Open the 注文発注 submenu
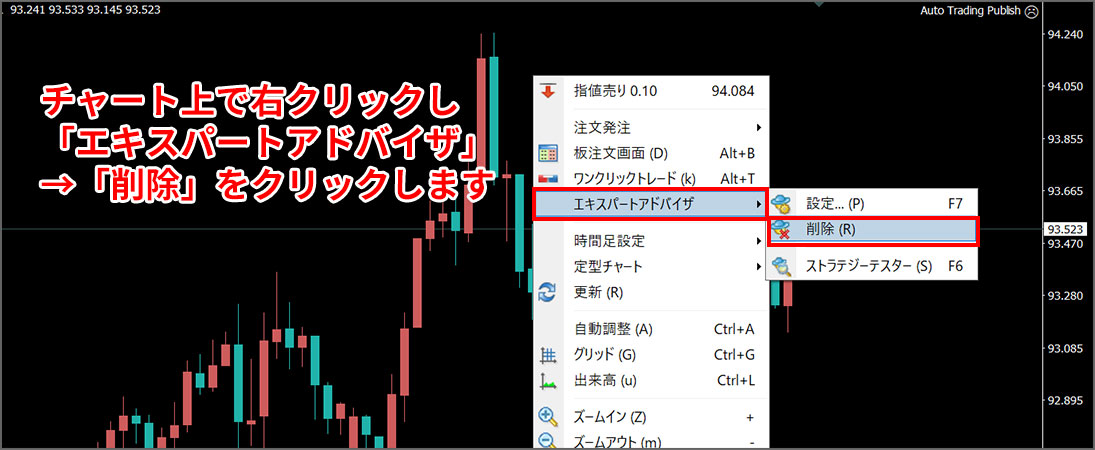This screenshot has height=450, width=1095. [x=651, y=128]
